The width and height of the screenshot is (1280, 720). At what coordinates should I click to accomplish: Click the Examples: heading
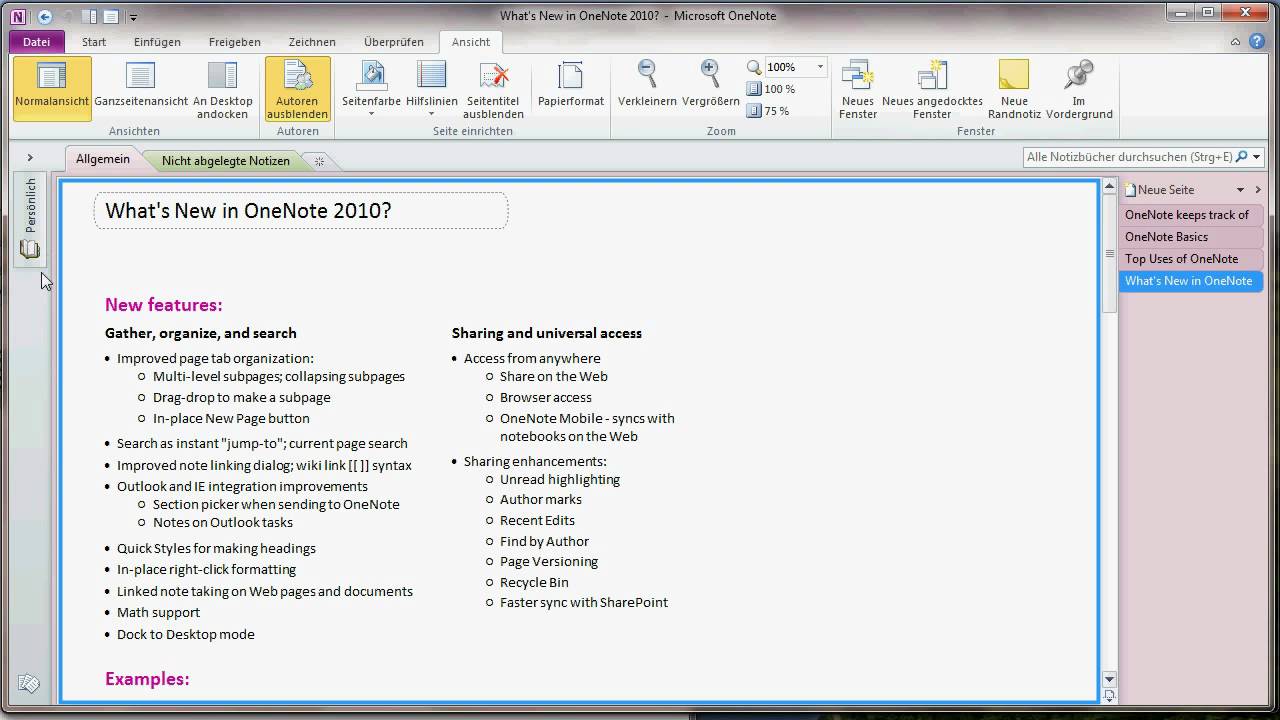coord(147,679)
